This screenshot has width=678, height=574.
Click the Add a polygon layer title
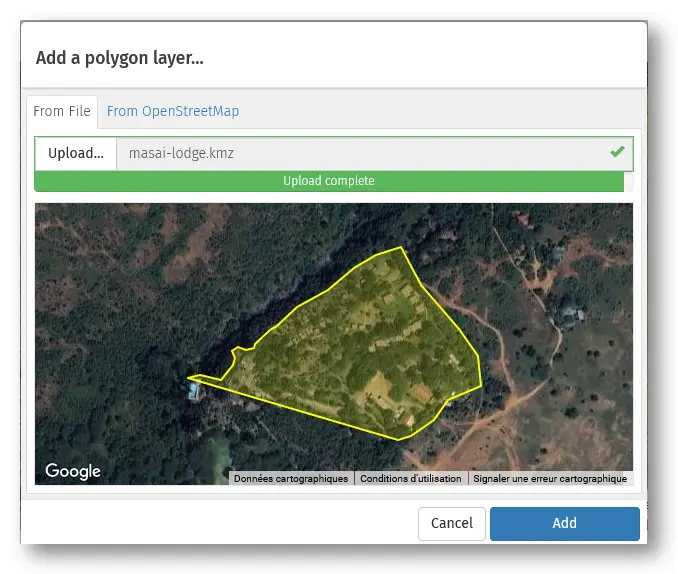tap(120, 58)
